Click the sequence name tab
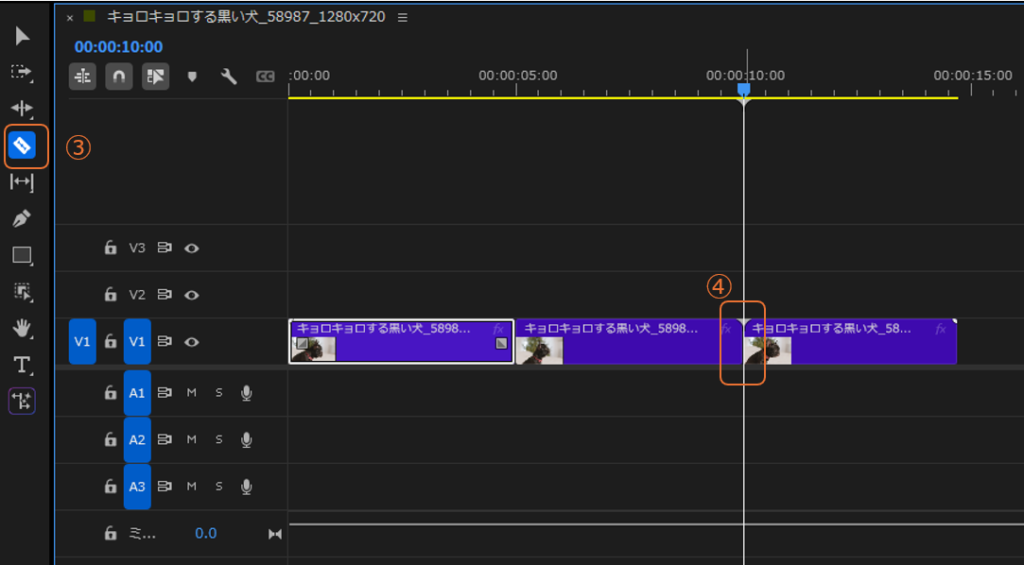 pos(245,17)
